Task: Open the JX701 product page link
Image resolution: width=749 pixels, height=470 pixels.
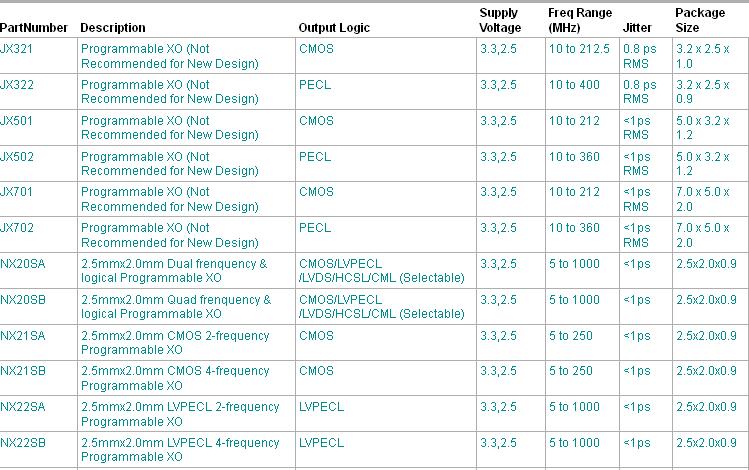Action: tap(17, 192)
